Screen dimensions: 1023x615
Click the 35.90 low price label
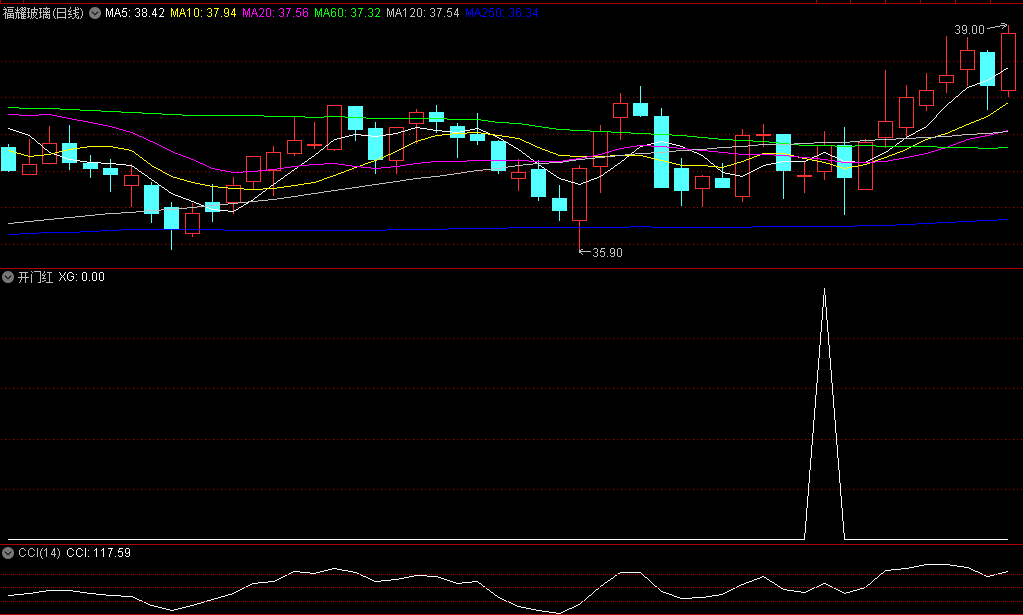[607, 253]
